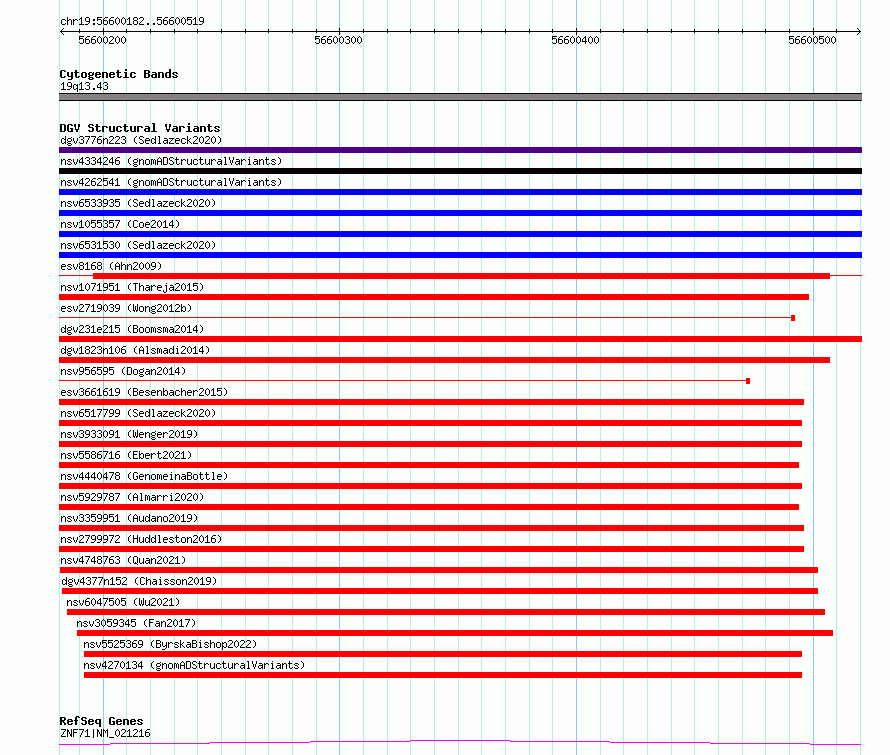Open variant esv8168 (Ahn2009) label
This screenshot has width=890, height=755.
[111, 266]
